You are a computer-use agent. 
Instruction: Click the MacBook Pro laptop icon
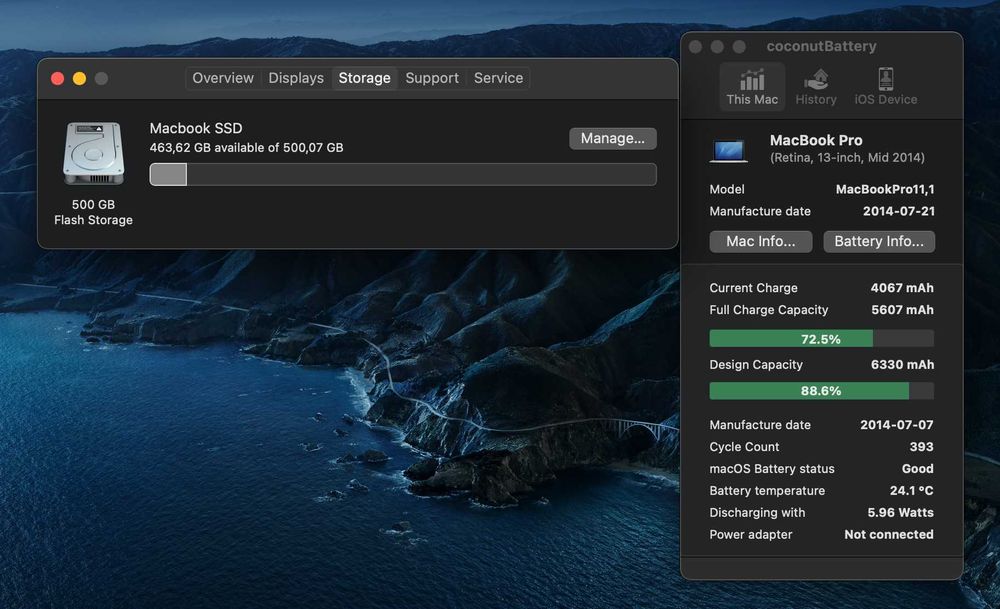pos(728,151)
